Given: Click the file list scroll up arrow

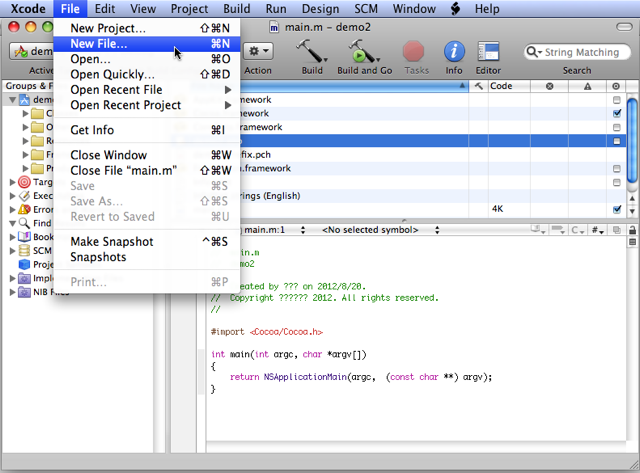Looking at the screenshot, I should coord(632,199).
